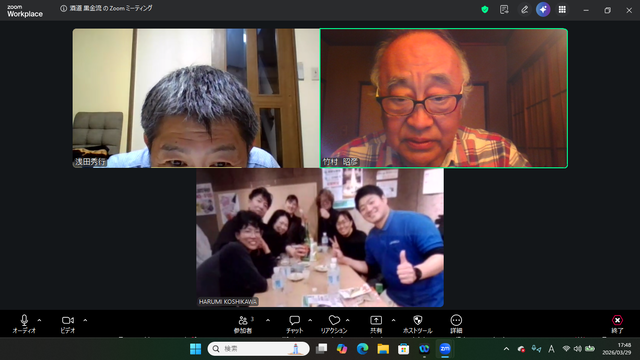Click the IME input mode A indicator
This screenshot has height=360, width=640.
pyautogui.click(x=551, y=349)
